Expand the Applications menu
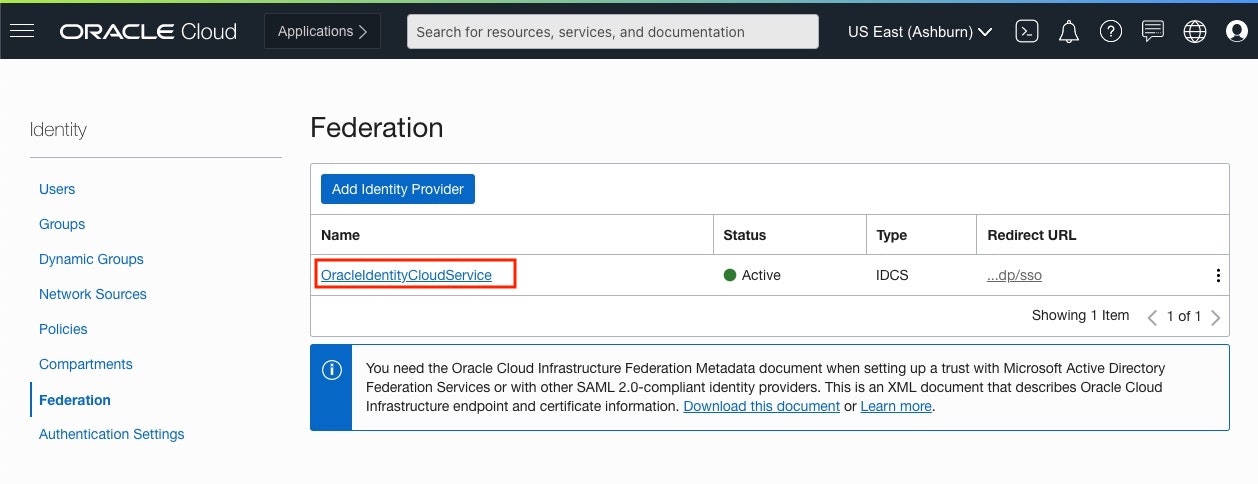 322,31
